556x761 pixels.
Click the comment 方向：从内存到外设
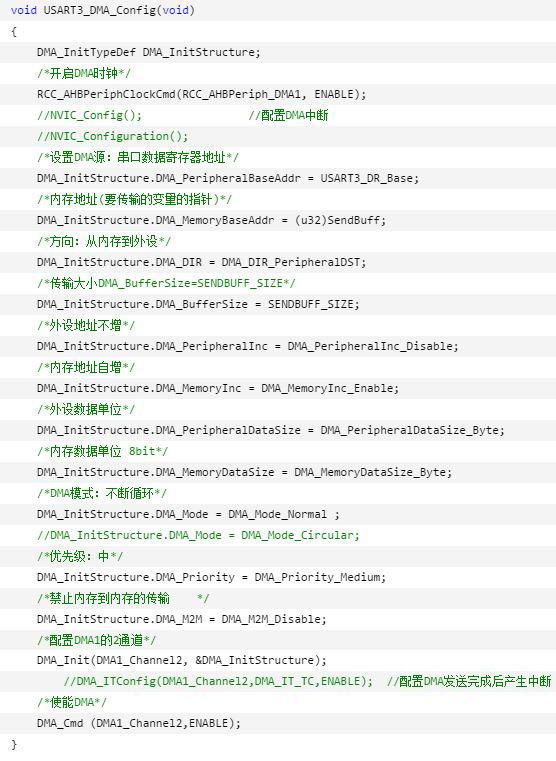(x=104, y=241)
